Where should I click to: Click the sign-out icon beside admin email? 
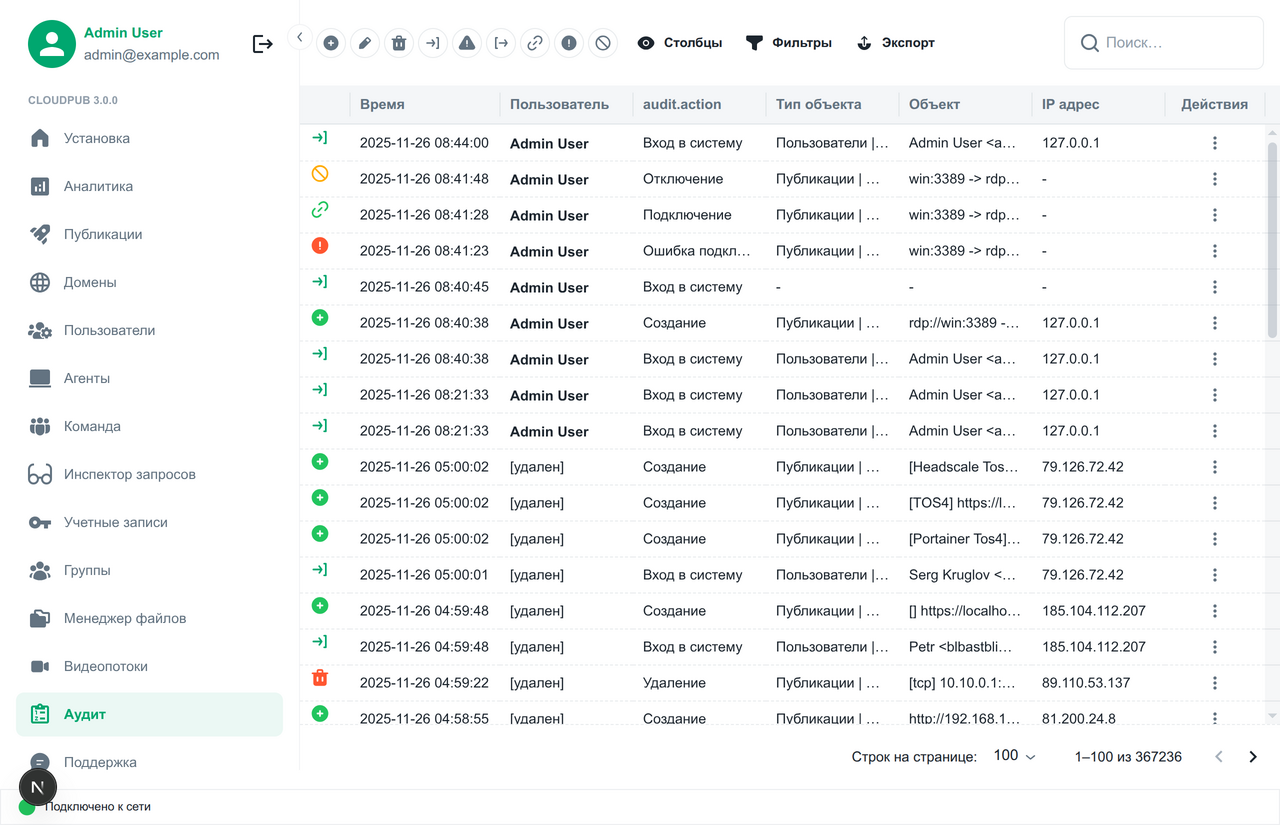tap(263, 44)
